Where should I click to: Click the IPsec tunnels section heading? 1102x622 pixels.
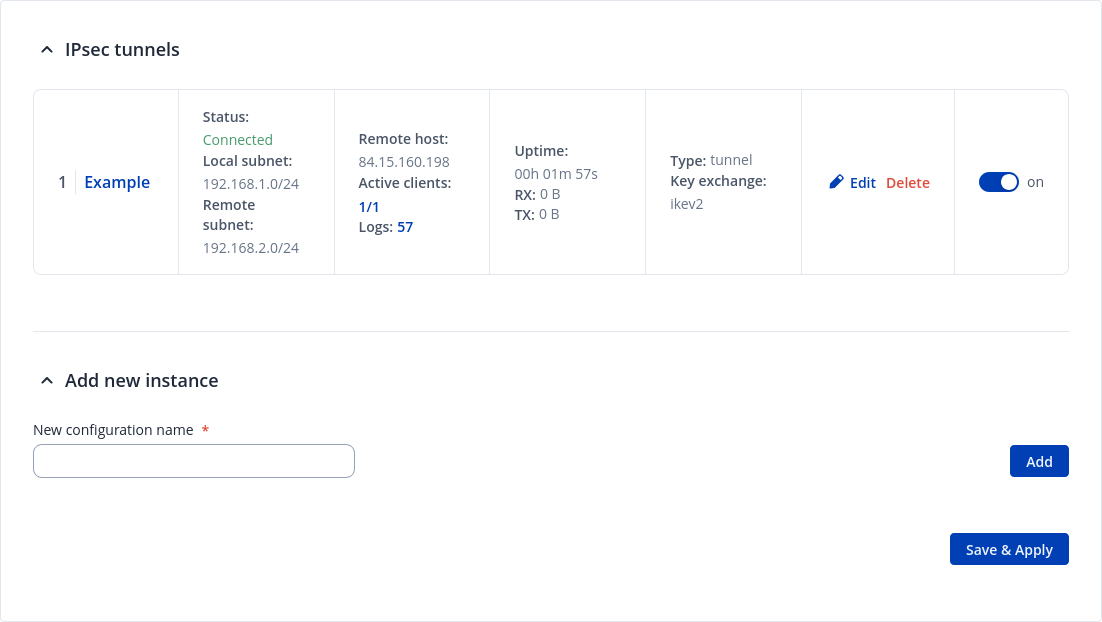(x=122, y=50)
